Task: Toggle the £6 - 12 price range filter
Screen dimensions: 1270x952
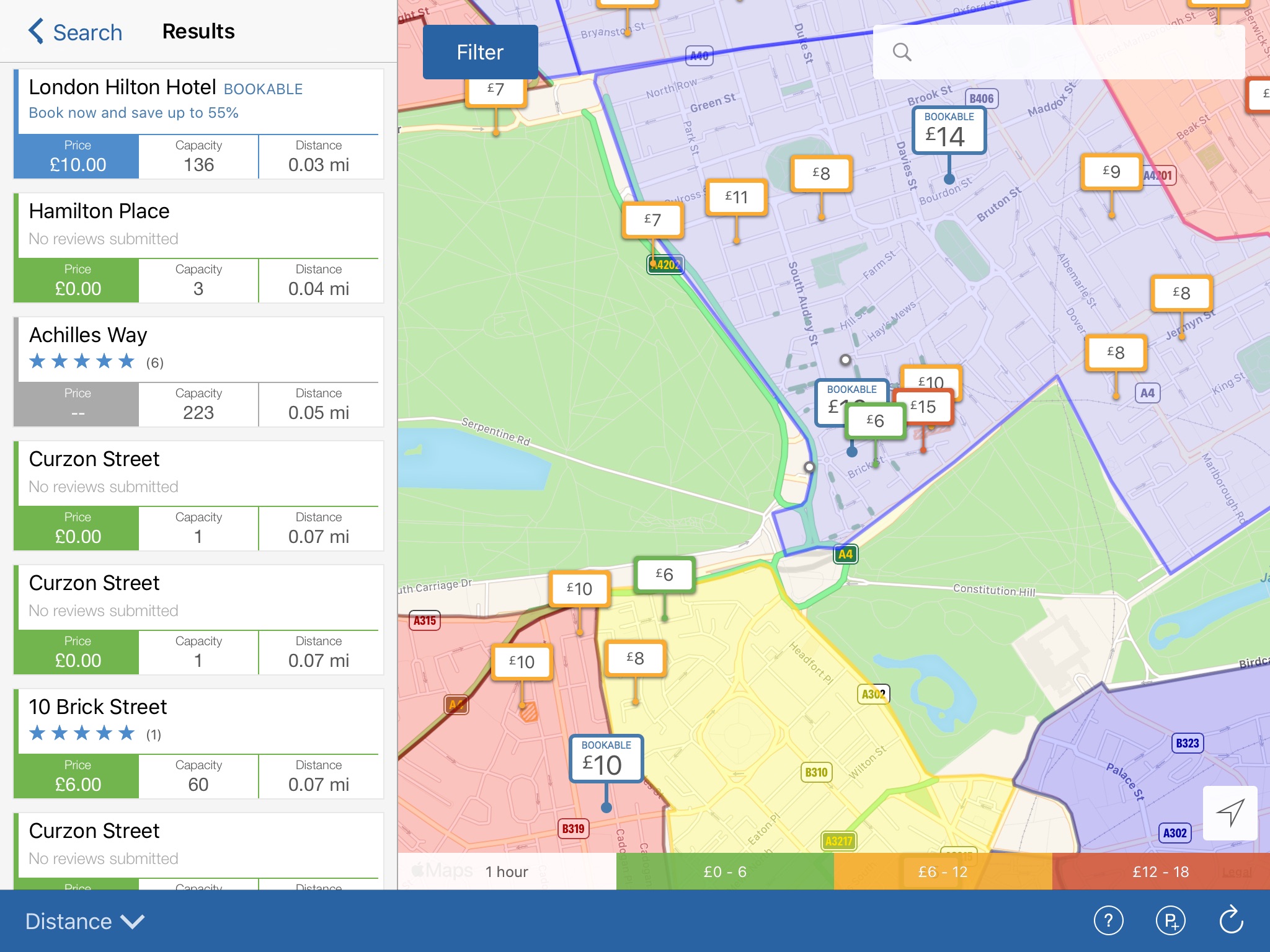Action: pos(943,871)
